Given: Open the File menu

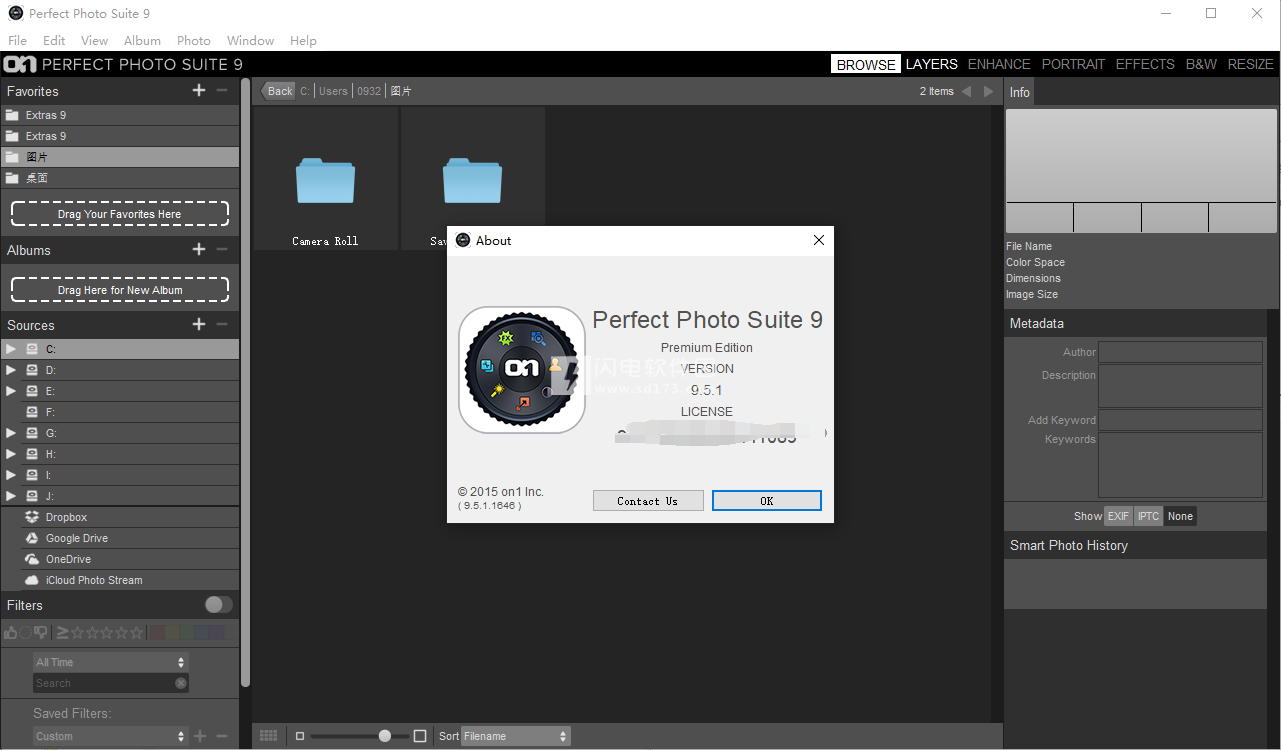Looking at the screenshot, I should click(17, 41).
